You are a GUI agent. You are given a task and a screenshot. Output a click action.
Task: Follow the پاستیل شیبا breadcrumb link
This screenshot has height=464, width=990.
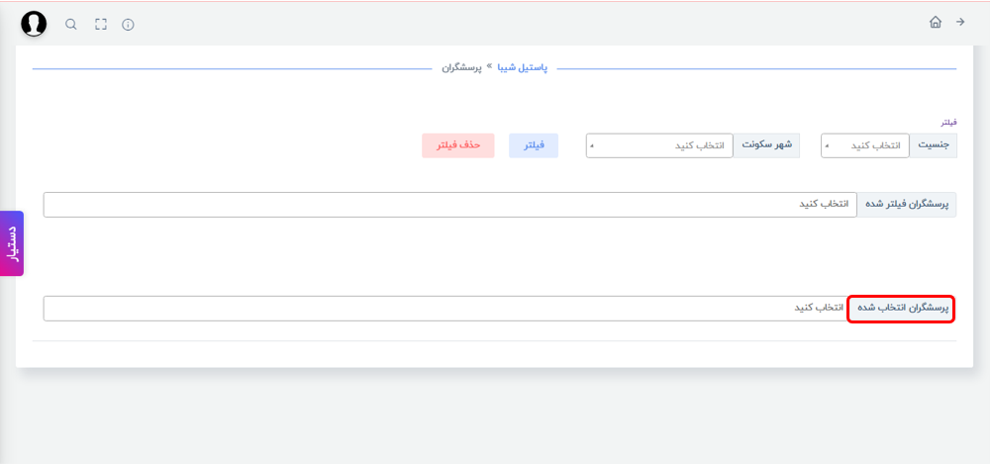pyautogui.click(x=523, y=68)
